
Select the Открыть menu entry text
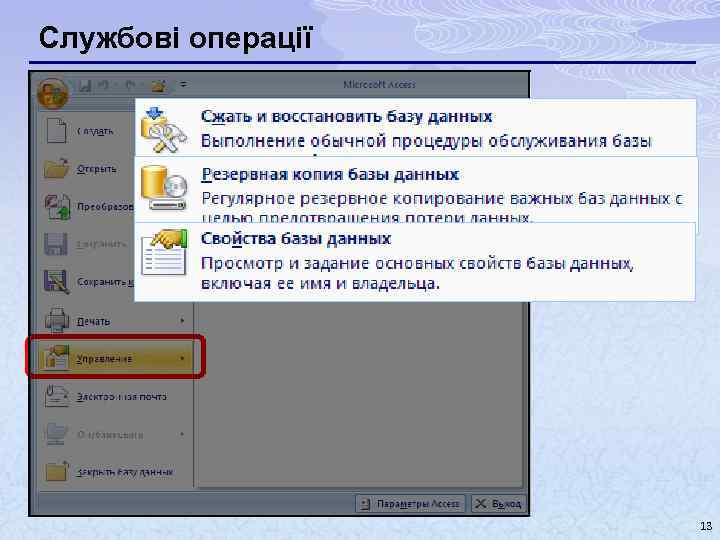click(96, 169)
